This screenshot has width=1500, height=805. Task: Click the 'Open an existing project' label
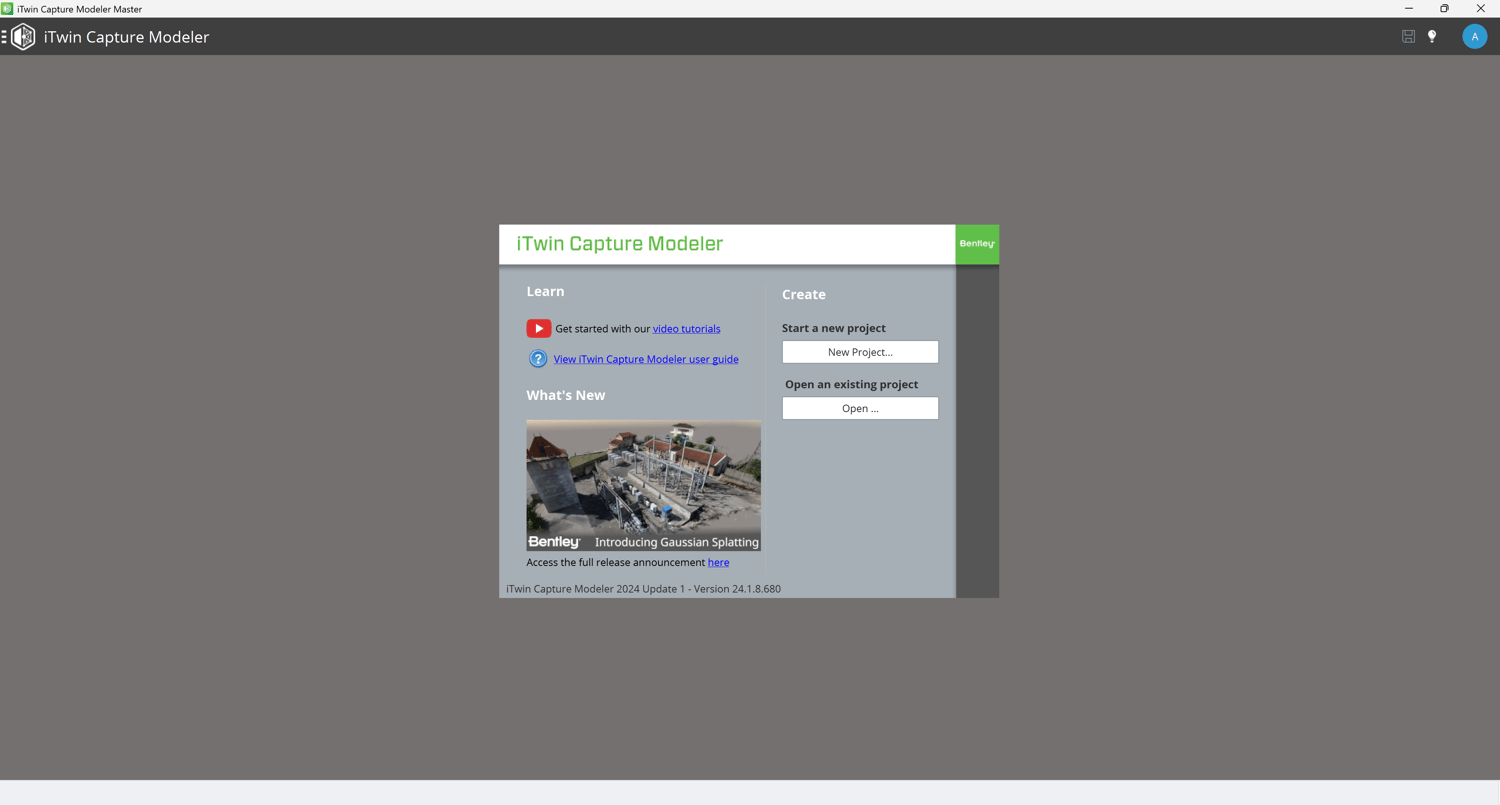click(851, 384)
